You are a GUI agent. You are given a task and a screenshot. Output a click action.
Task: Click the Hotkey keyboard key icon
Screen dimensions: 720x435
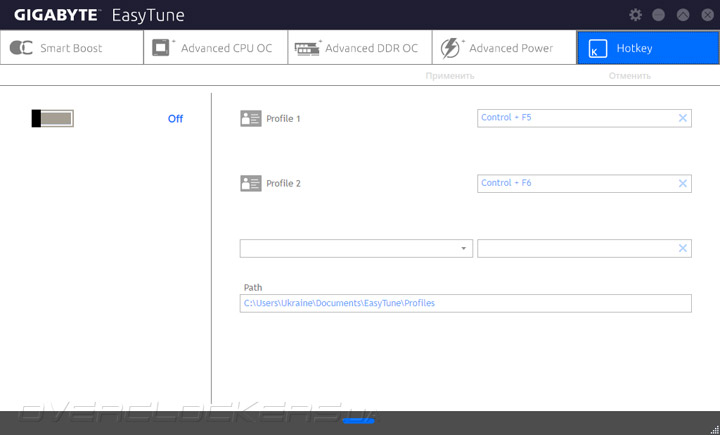coord(598,48)
